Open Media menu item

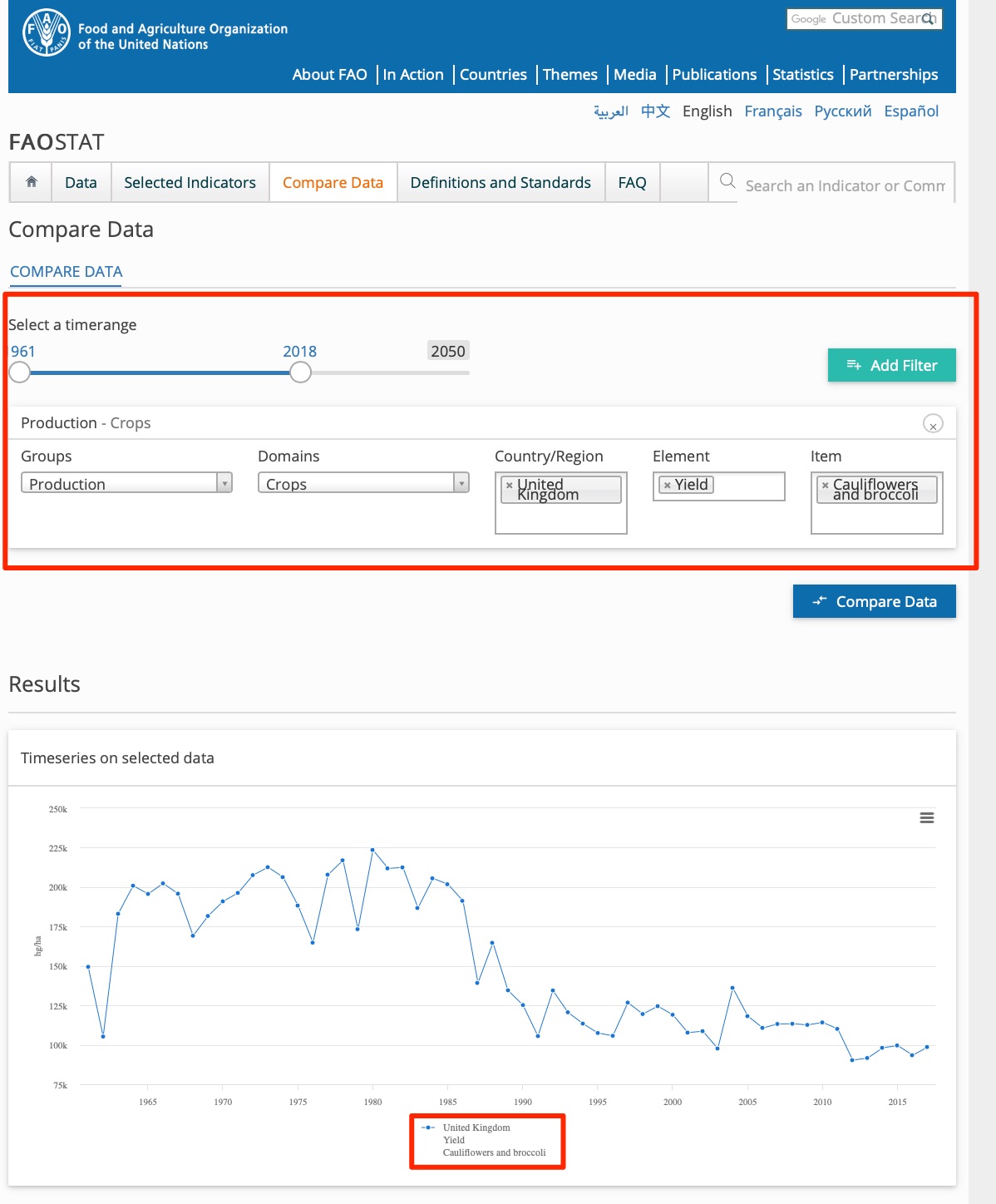tap(635, 75)
